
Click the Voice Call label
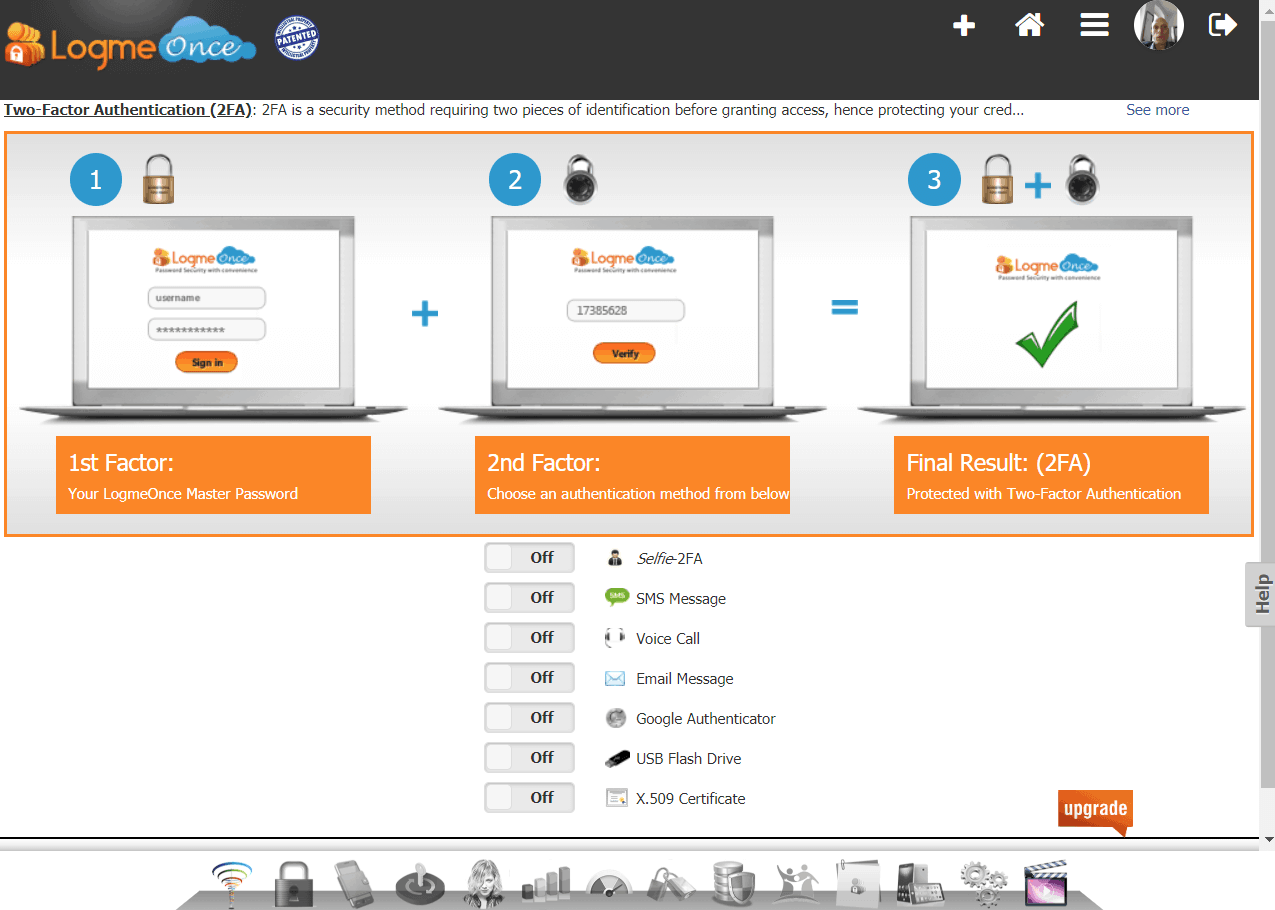(668, 639)
